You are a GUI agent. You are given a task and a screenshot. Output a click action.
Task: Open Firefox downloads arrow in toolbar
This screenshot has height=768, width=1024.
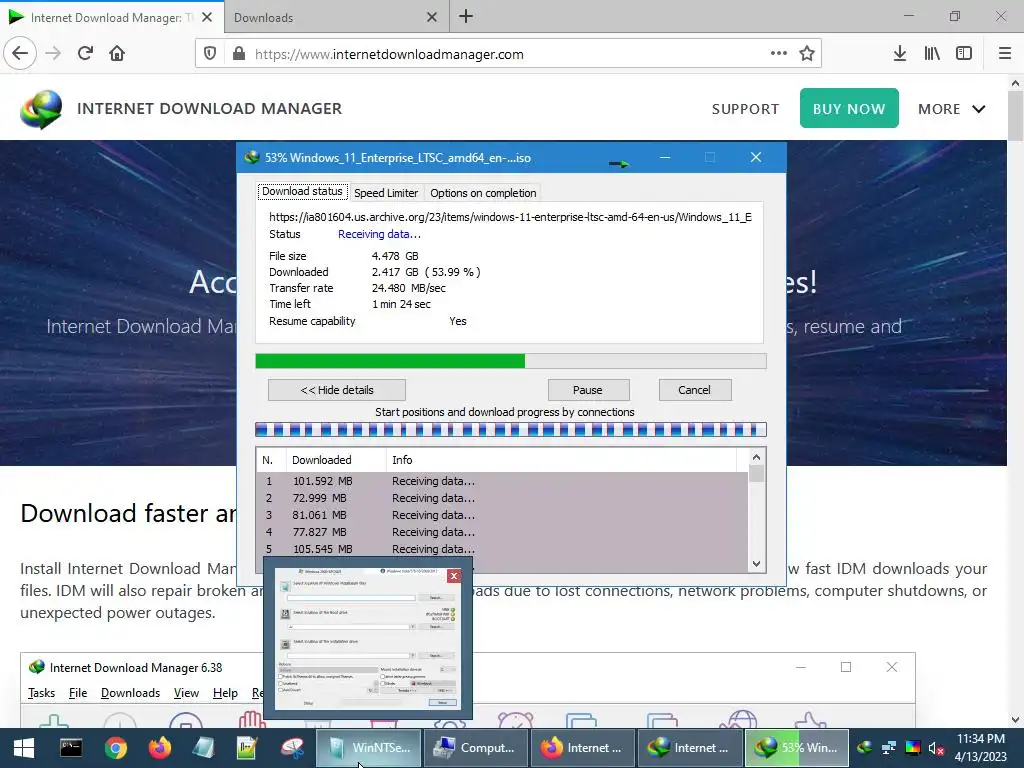coord(900,54)
